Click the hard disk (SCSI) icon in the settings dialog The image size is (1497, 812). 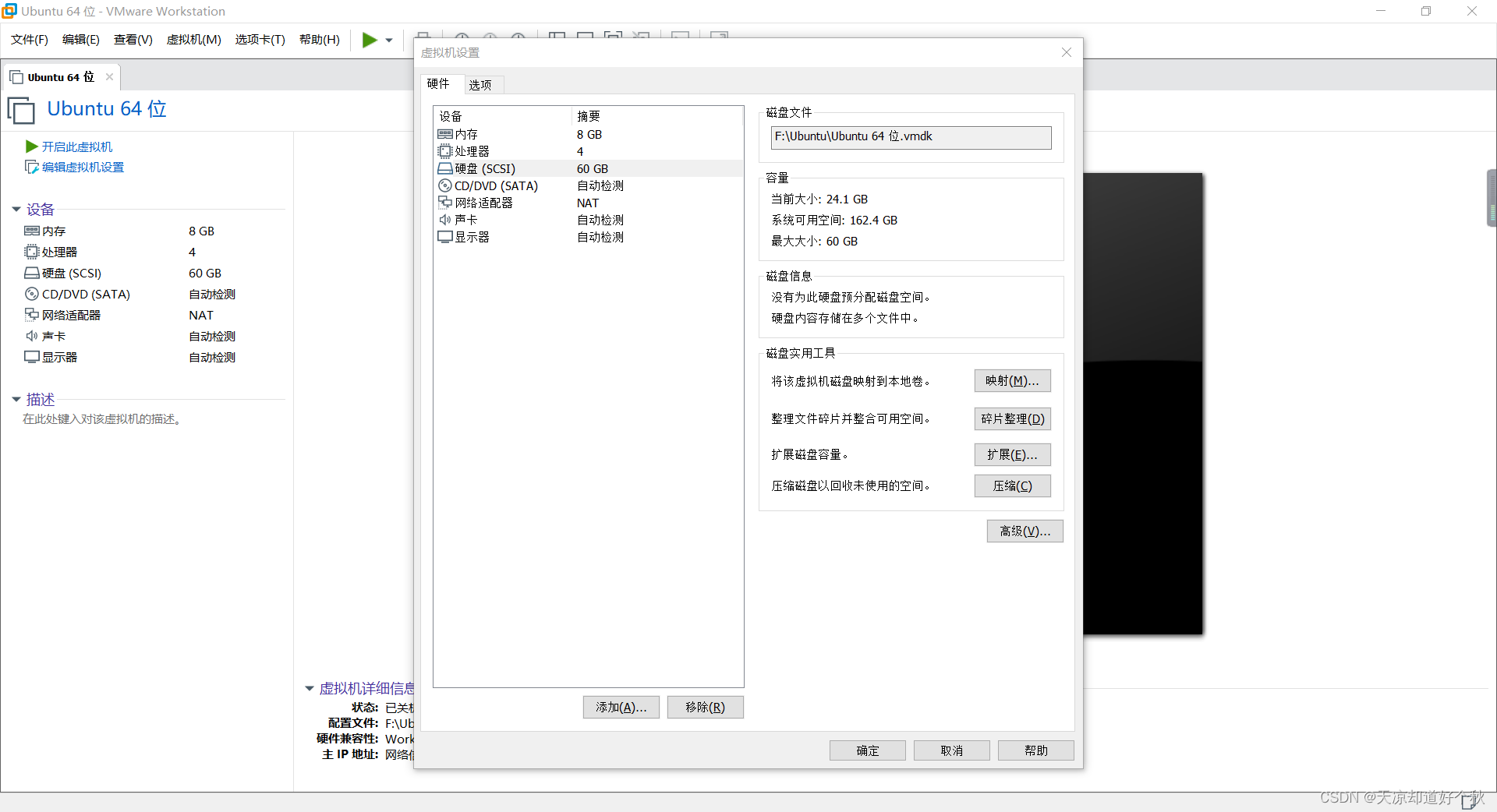445,168
